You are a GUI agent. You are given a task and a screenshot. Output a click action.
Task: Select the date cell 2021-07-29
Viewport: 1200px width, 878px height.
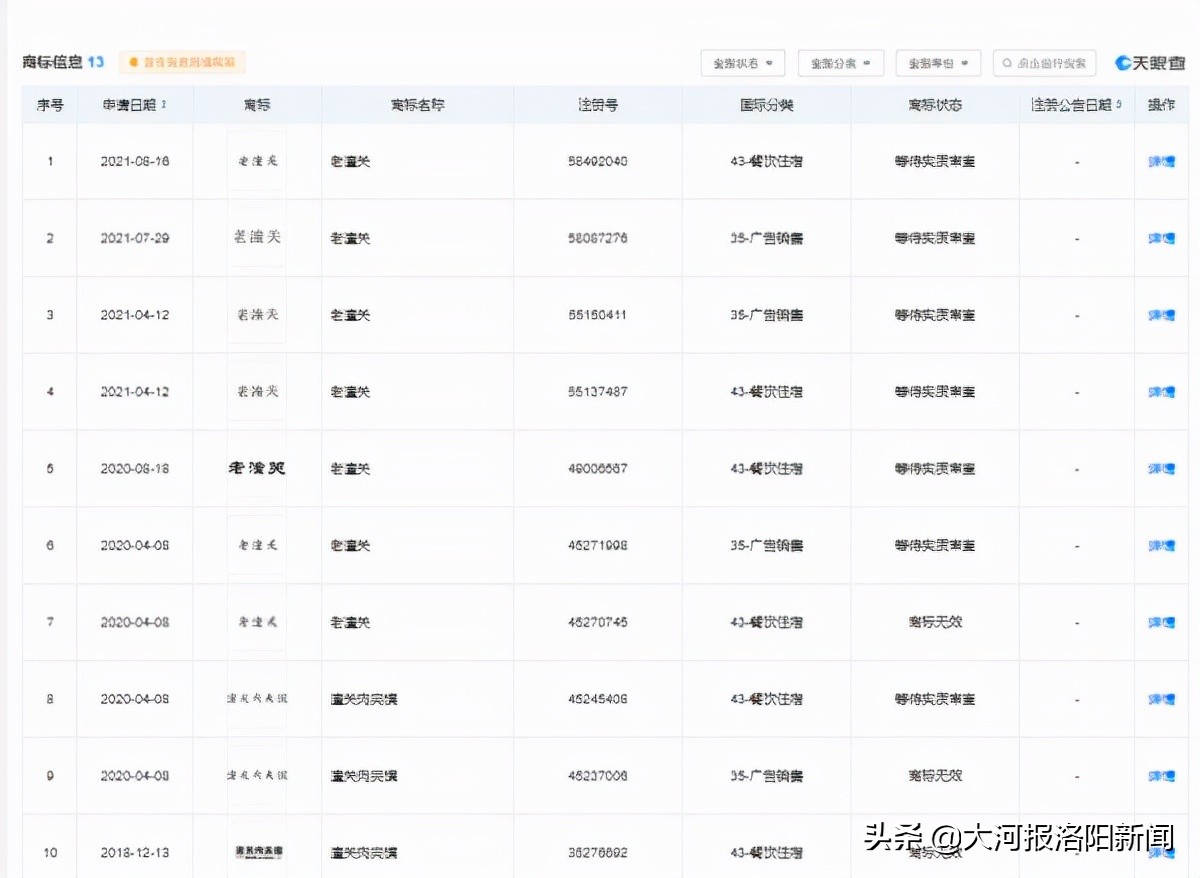[135, 238]
